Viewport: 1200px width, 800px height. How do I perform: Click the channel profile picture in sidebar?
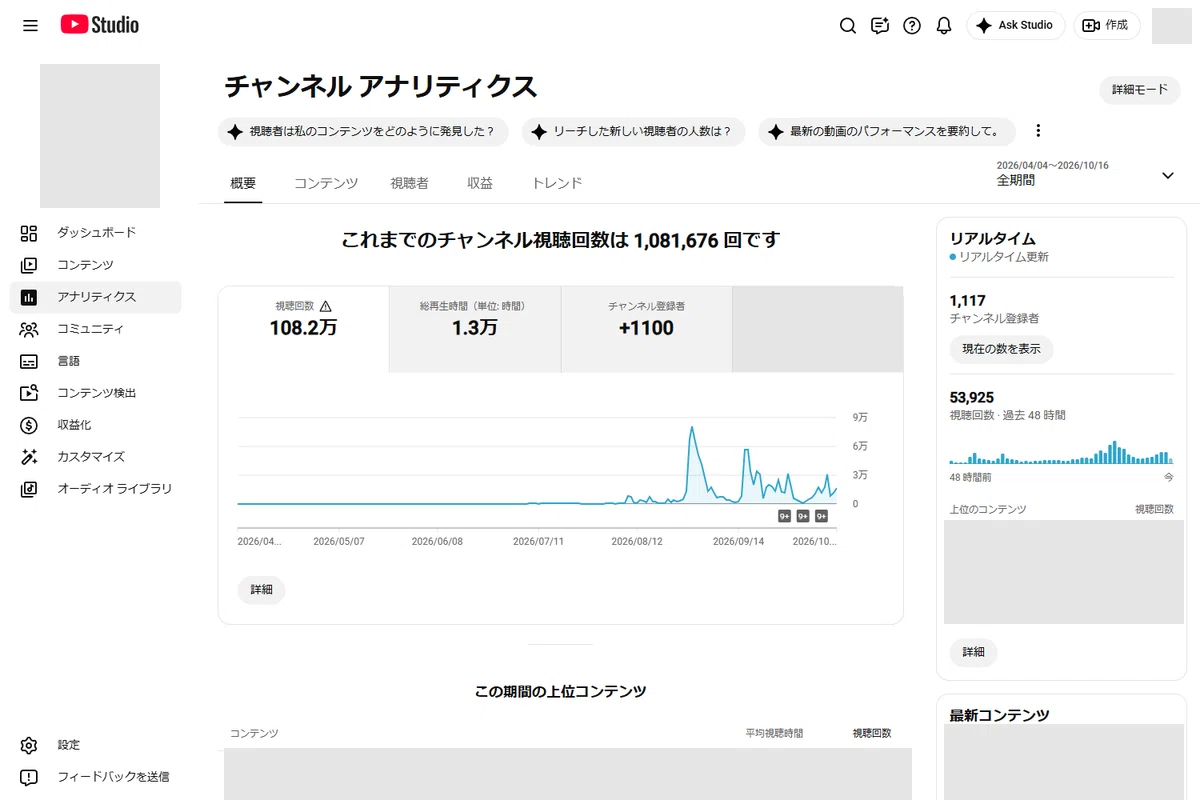[x=100, y=136]
